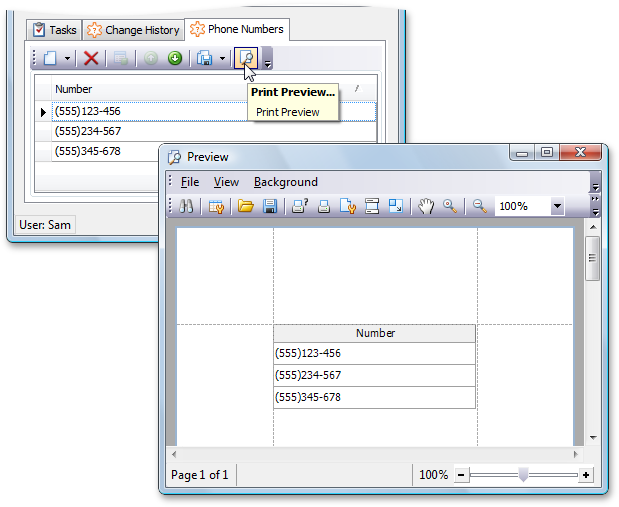Click the Quick Print printer icon
This screenshot has height=507, width=619.
(324, 206)
